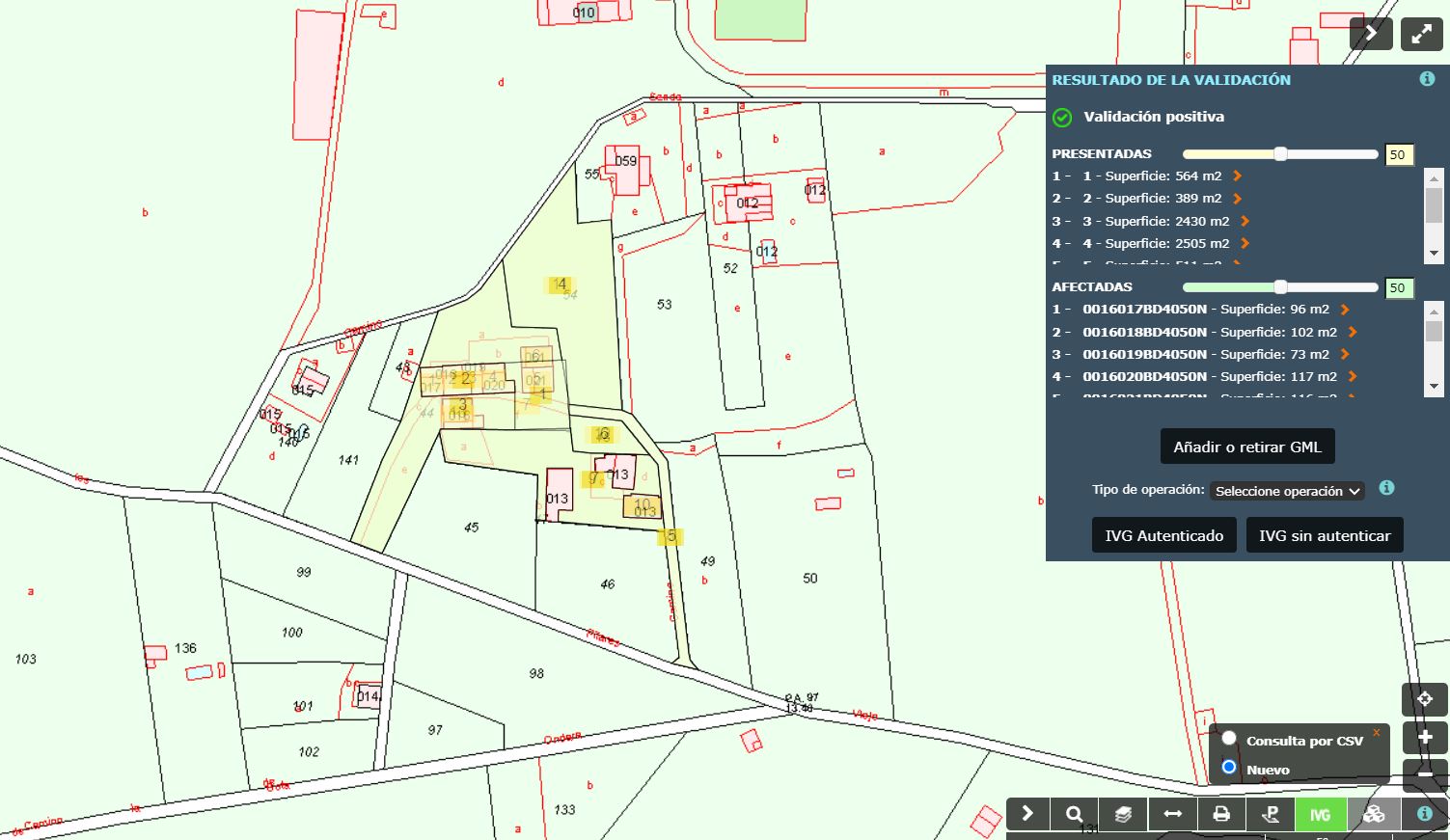Open the map layers tool

point(1123,814)
